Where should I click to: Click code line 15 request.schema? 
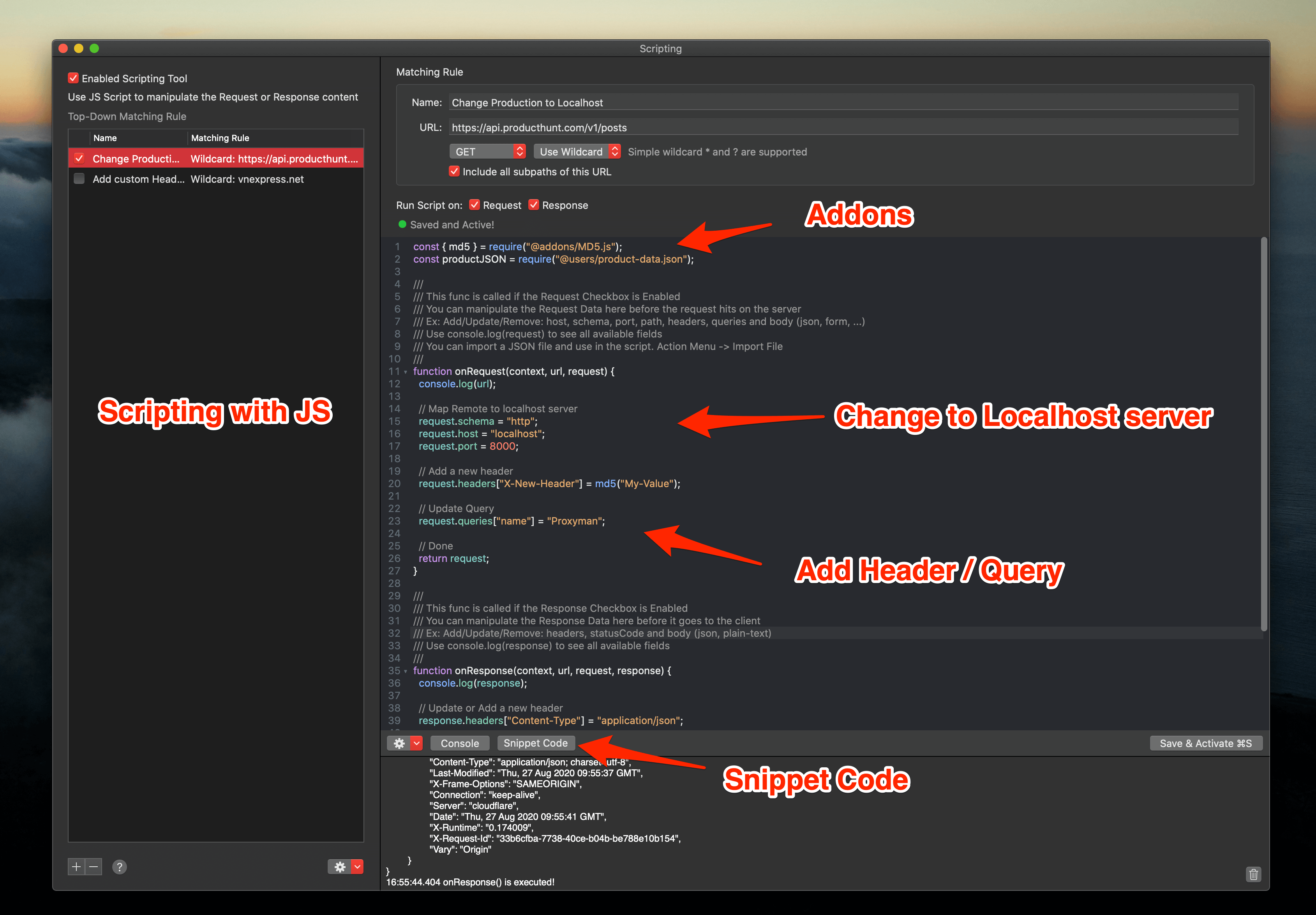click(478, 421)
